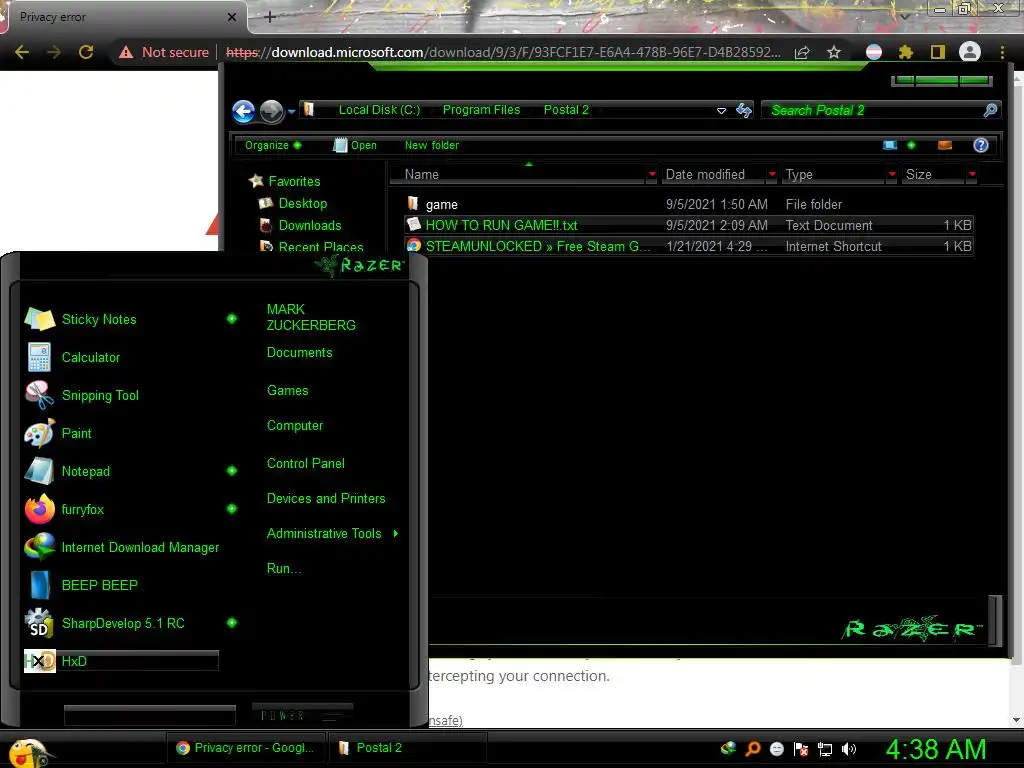1024x768 pixels.
Task: Click the Open button in Explorer toolbar
Action: tap(355, 145)
